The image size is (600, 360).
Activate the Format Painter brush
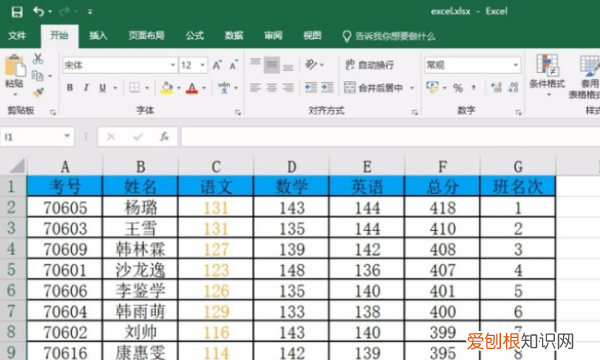pos(38,93)
